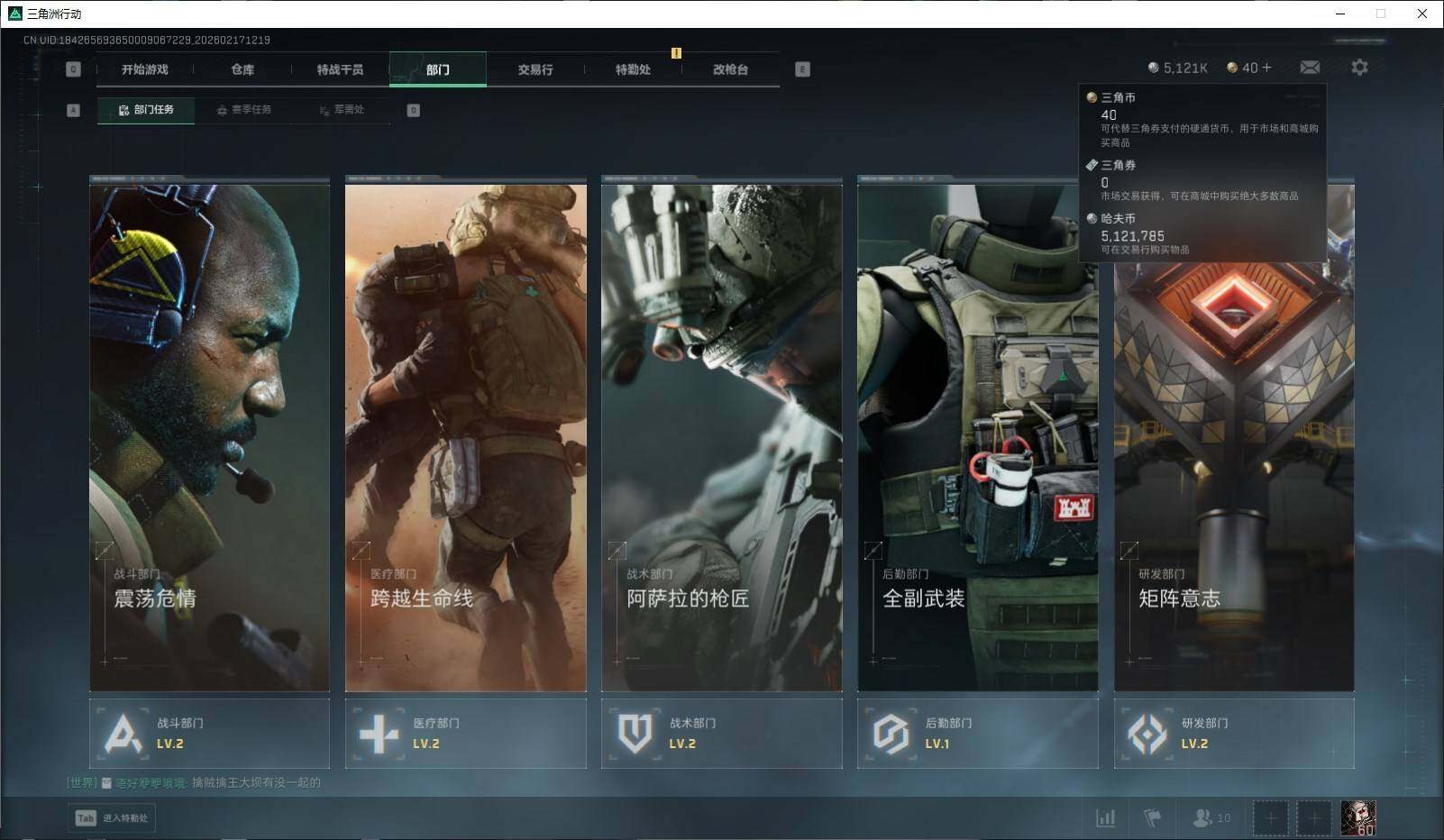Viewport: 1444px width, 840px height.
Task: Select the 赛季任务 sub-tab
Action: [x=243, y=110]
